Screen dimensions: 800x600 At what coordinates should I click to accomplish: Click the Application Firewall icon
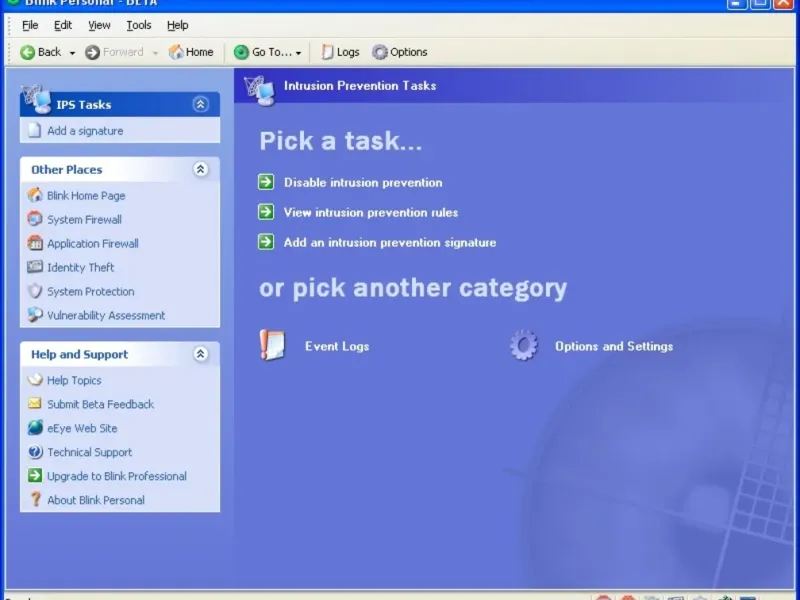coord(35,243)
